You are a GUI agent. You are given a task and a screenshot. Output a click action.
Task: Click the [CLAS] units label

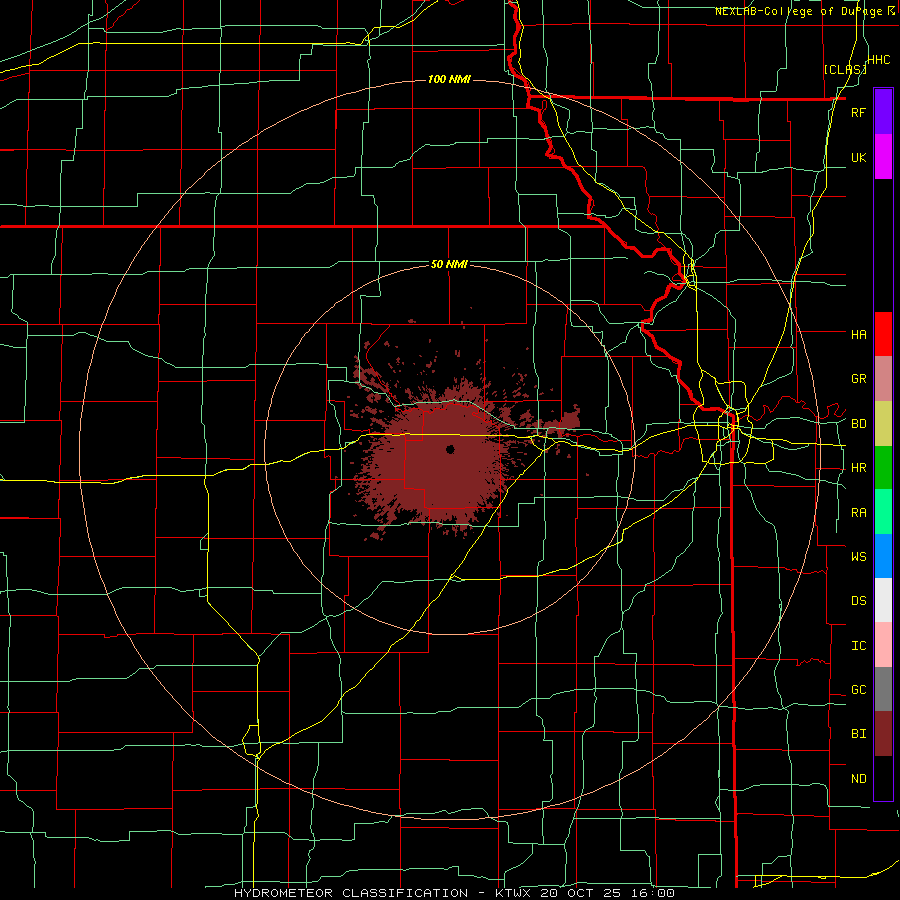pos(845,70)
